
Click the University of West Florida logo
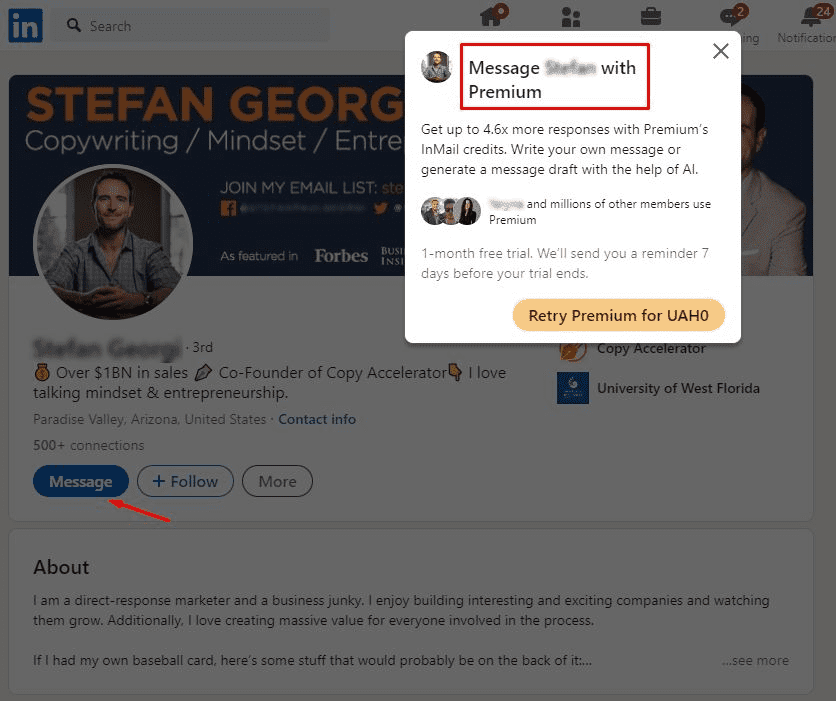[573, 388]
